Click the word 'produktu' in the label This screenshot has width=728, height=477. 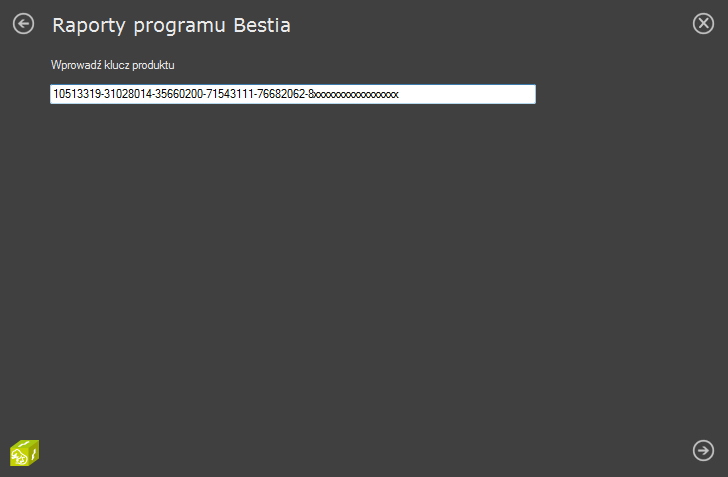153,65
